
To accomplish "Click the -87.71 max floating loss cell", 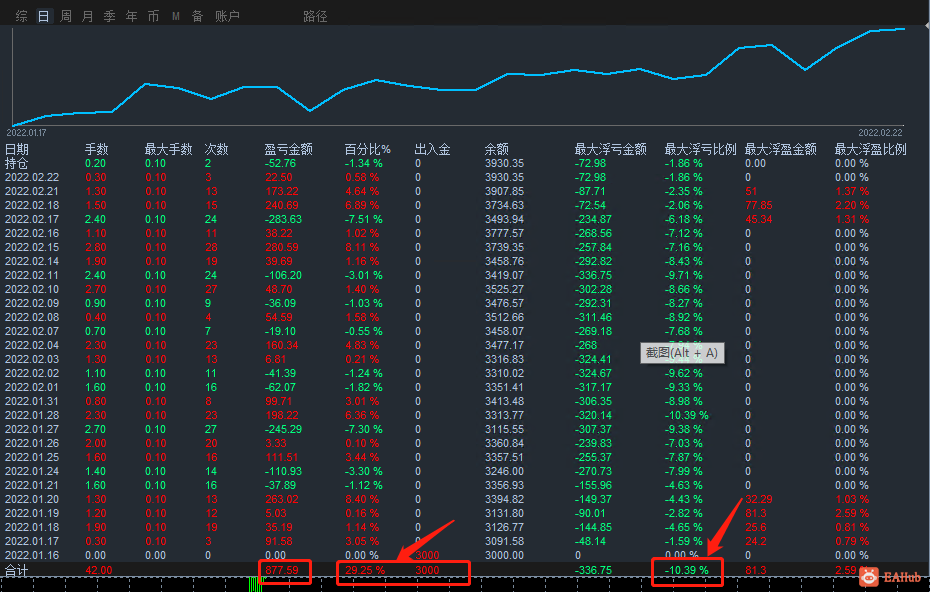I will (590, 191).
